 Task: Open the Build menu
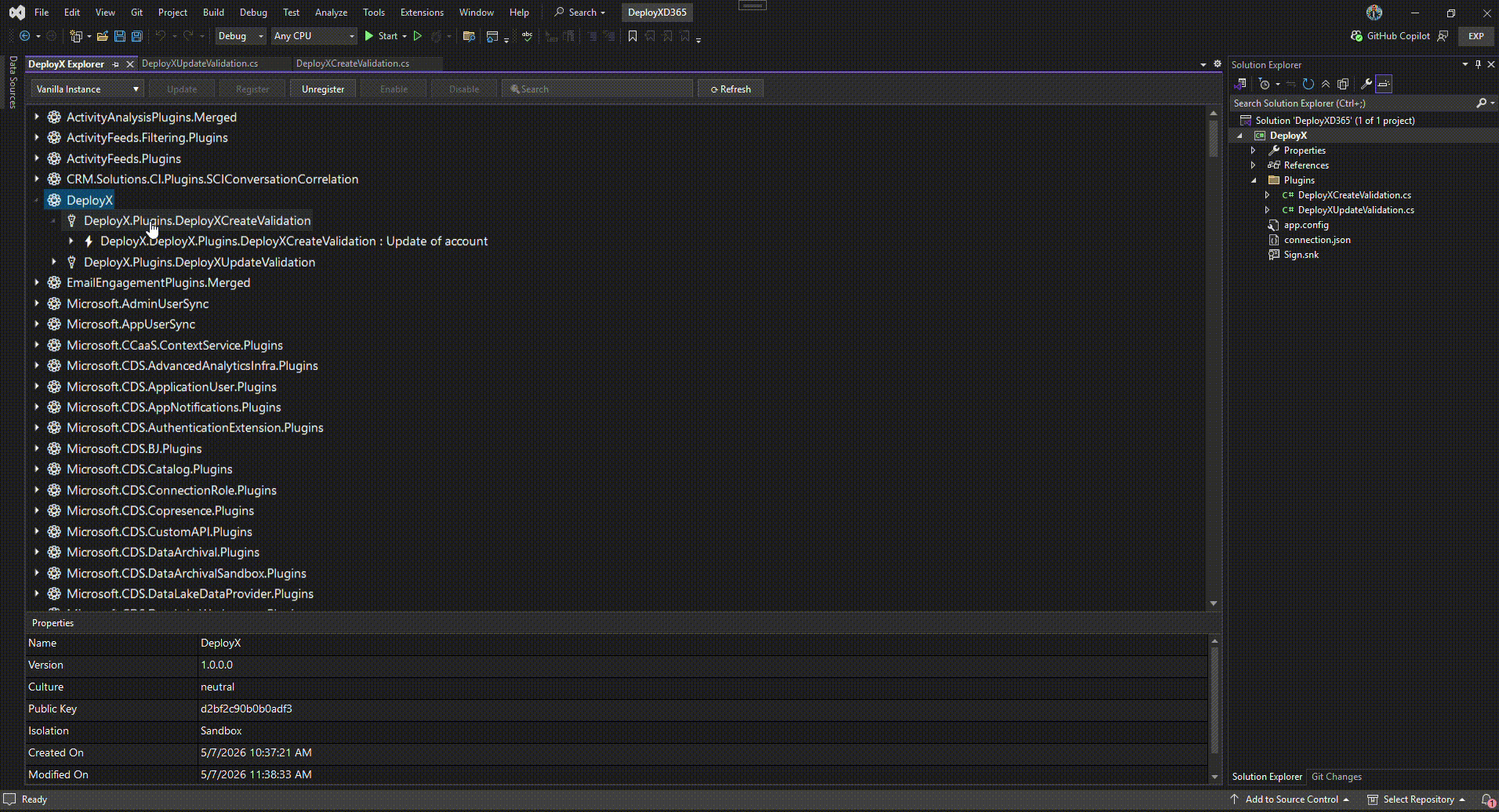(x=213, y=13)
